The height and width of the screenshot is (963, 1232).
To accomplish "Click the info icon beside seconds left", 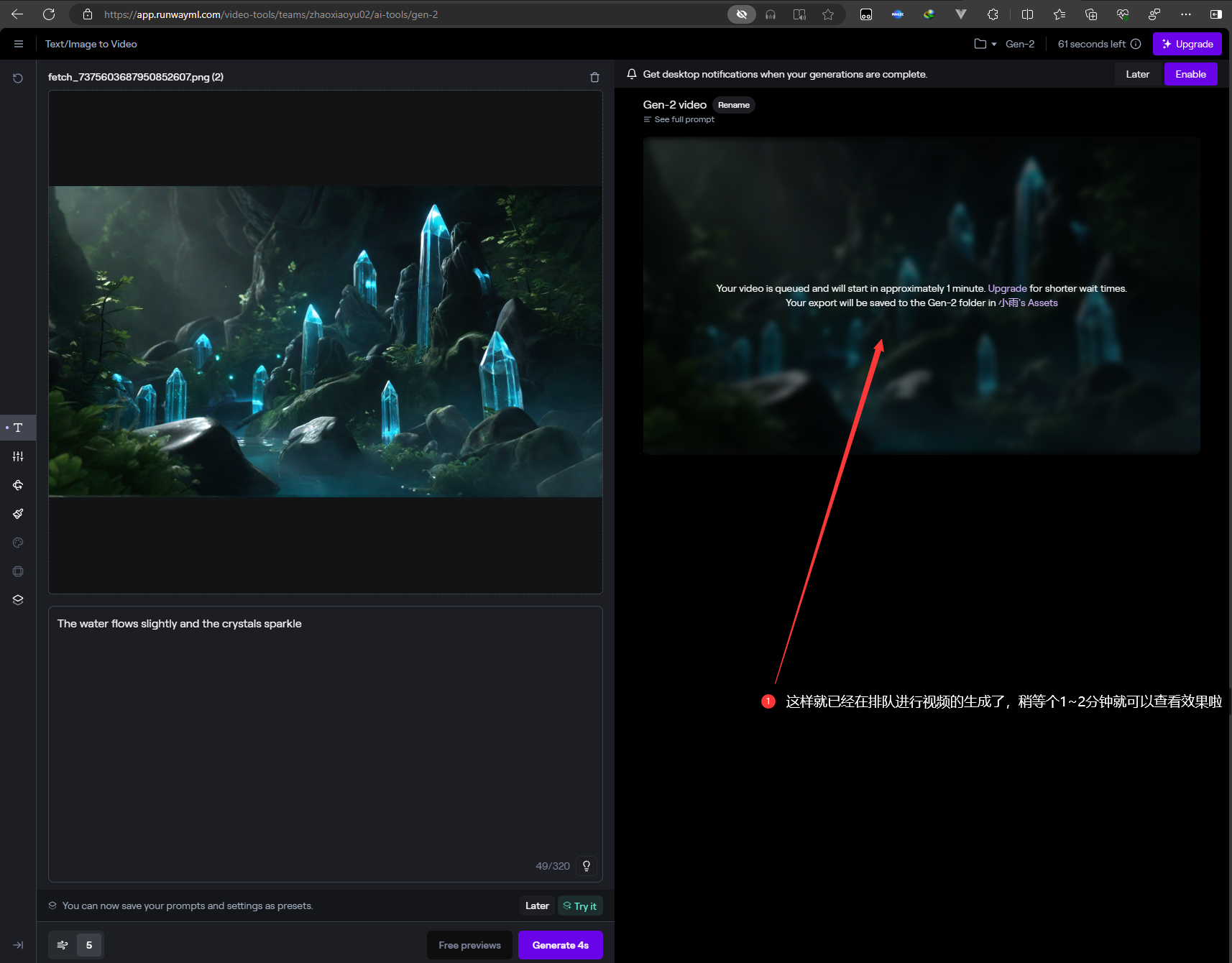I will tap(1136, 44).
